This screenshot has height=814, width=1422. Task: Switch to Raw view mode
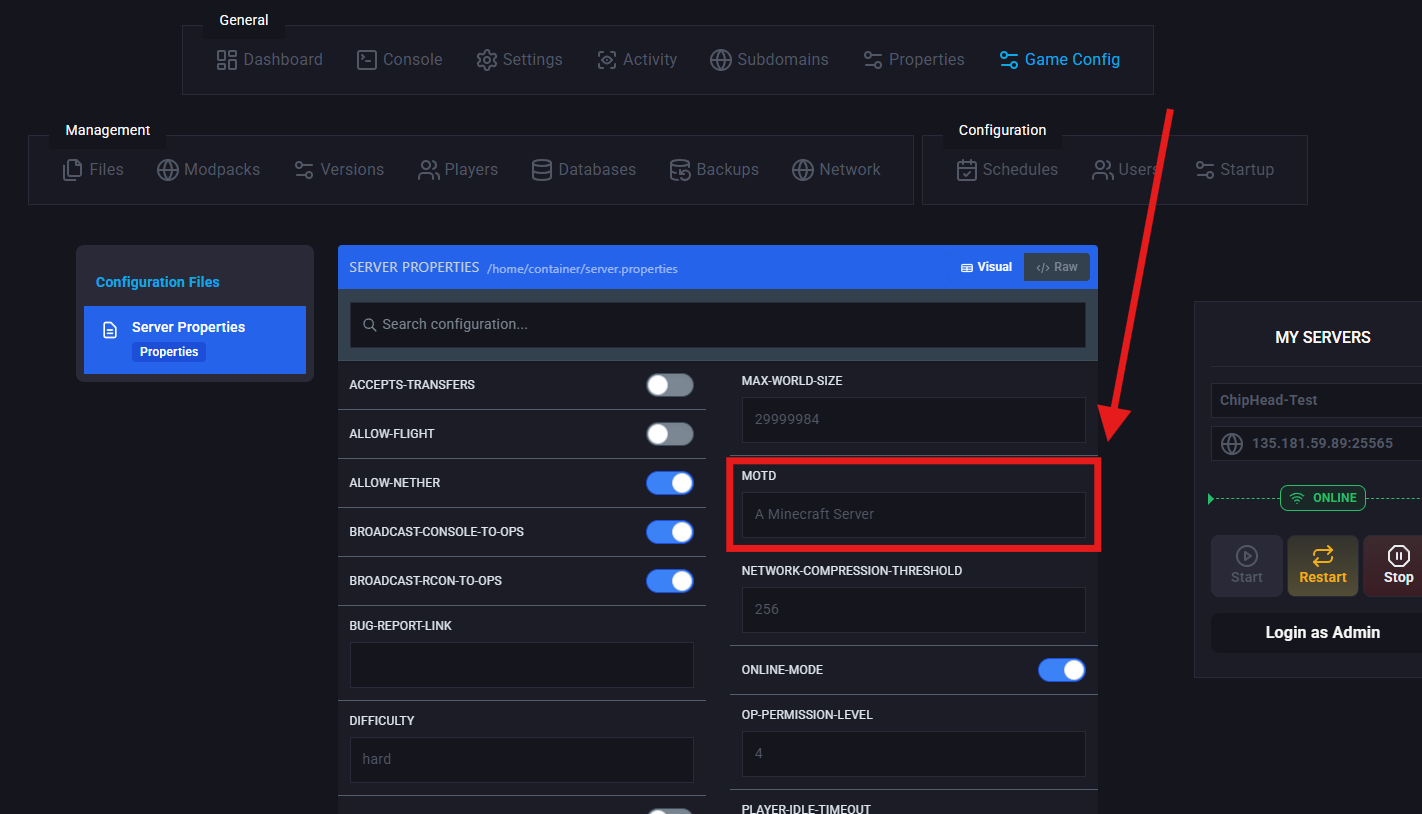tap(1057, 267)
